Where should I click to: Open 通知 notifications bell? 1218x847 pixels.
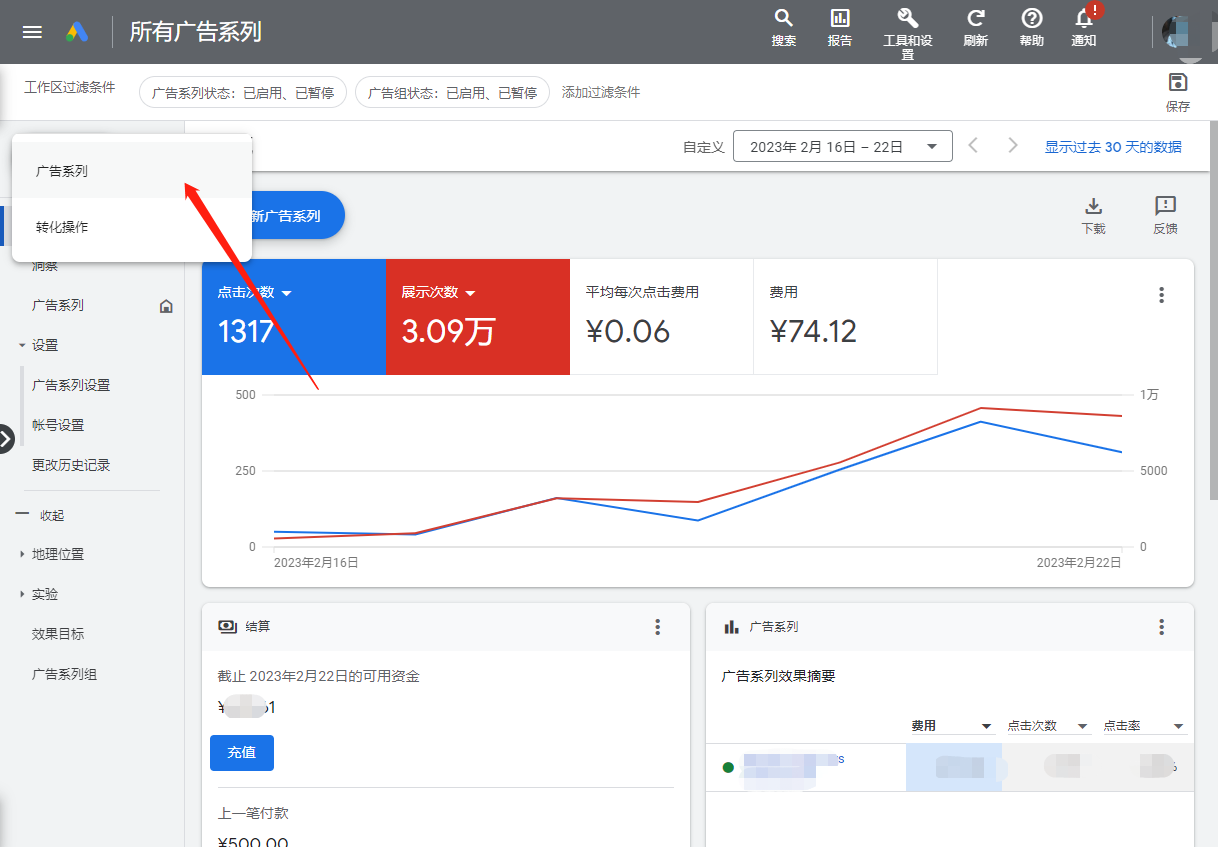pos(1084,28)
